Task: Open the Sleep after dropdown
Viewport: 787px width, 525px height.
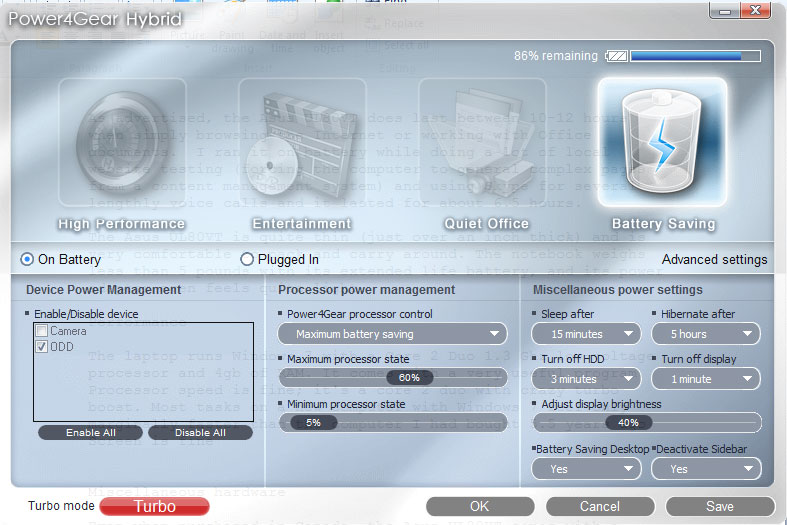Action: coord(586,334)
